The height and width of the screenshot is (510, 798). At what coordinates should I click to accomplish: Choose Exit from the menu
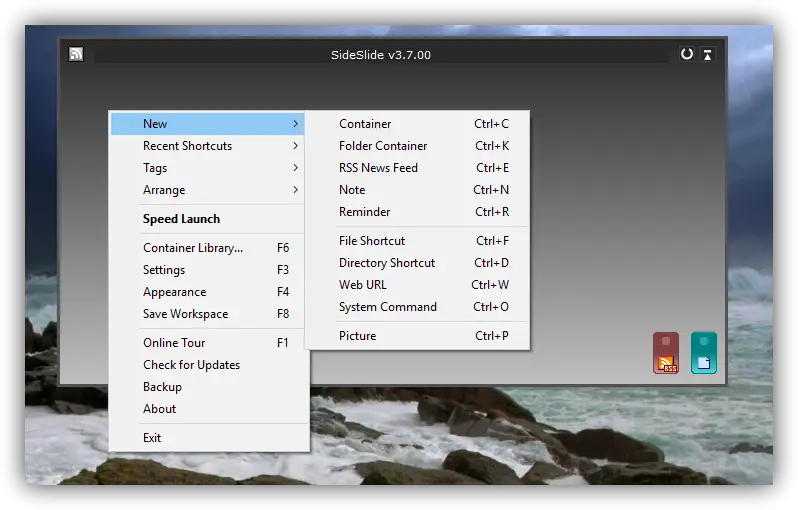click(x=209, y=438)
